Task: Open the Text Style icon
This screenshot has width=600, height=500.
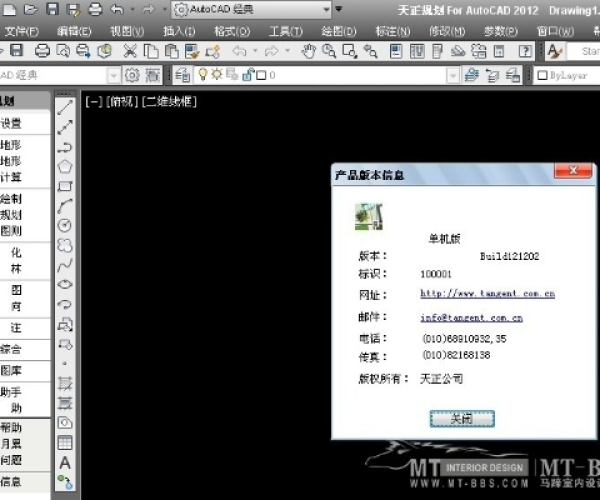Action: coord(554,51)
